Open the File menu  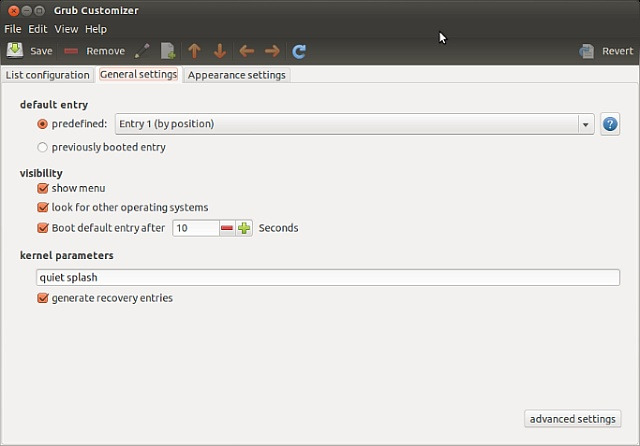13,29
